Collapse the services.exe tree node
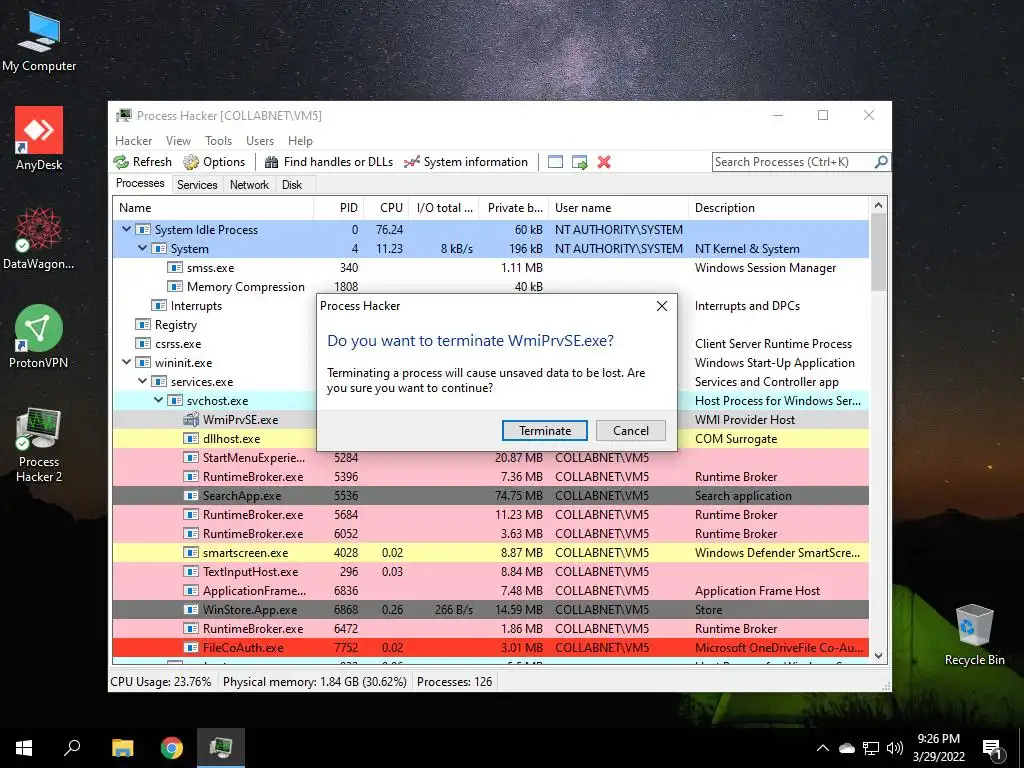The image size is (1024, 768). (x=142, y=381)
